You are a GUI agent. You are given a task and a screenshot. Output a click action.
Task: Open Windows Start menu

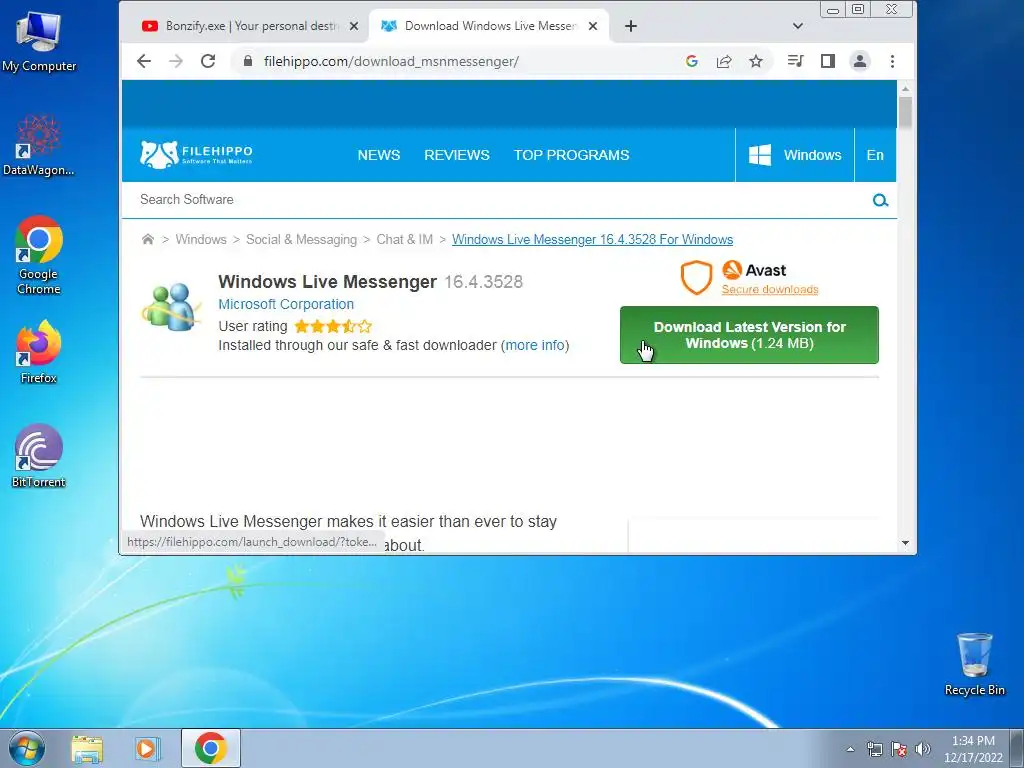click(x=27, y=748)
